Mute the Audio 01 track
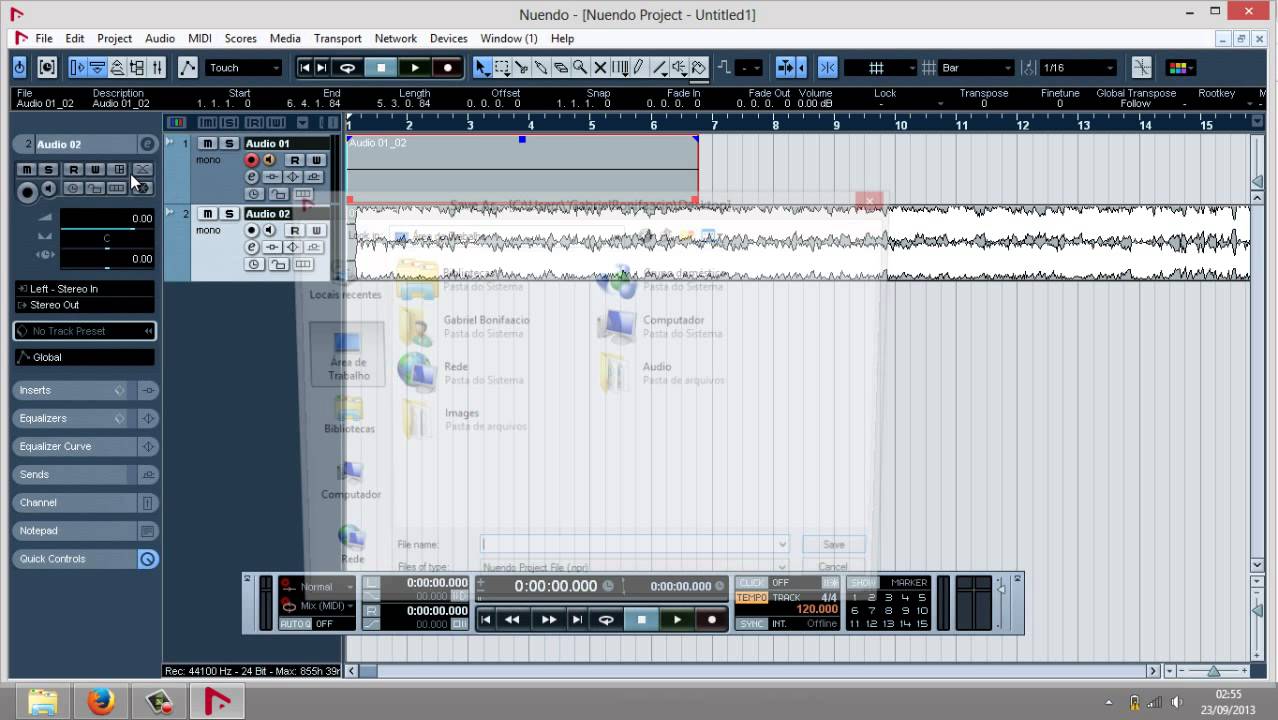Viewport: 1278px width, 720px height. click(x=208, y=143)
